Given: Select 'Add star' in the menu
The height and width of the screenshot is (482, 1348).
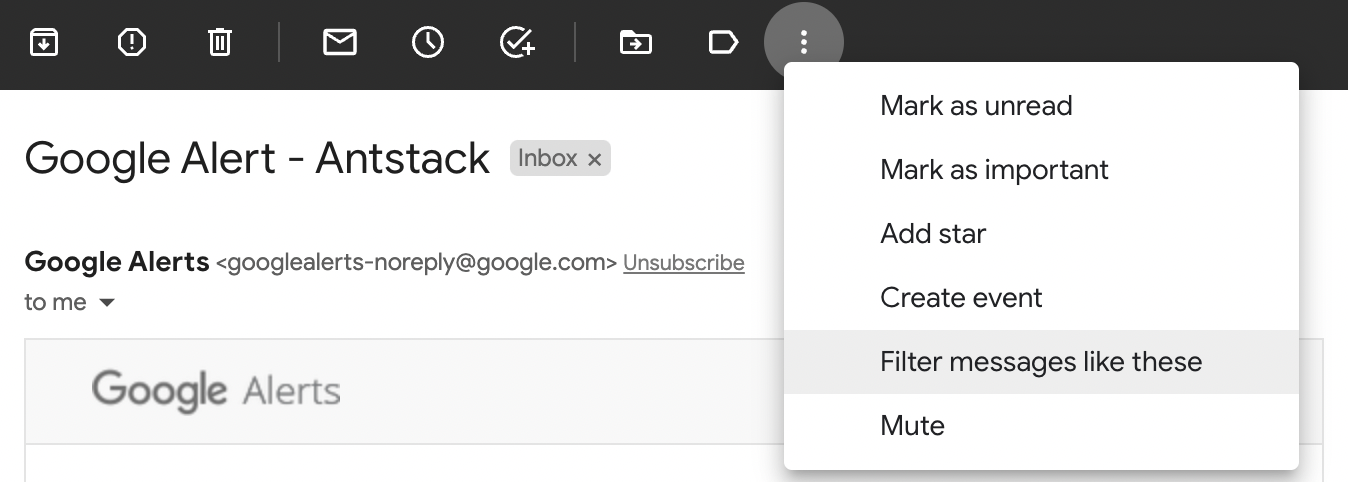Looking at the screenshot, I should click(933, 234).
